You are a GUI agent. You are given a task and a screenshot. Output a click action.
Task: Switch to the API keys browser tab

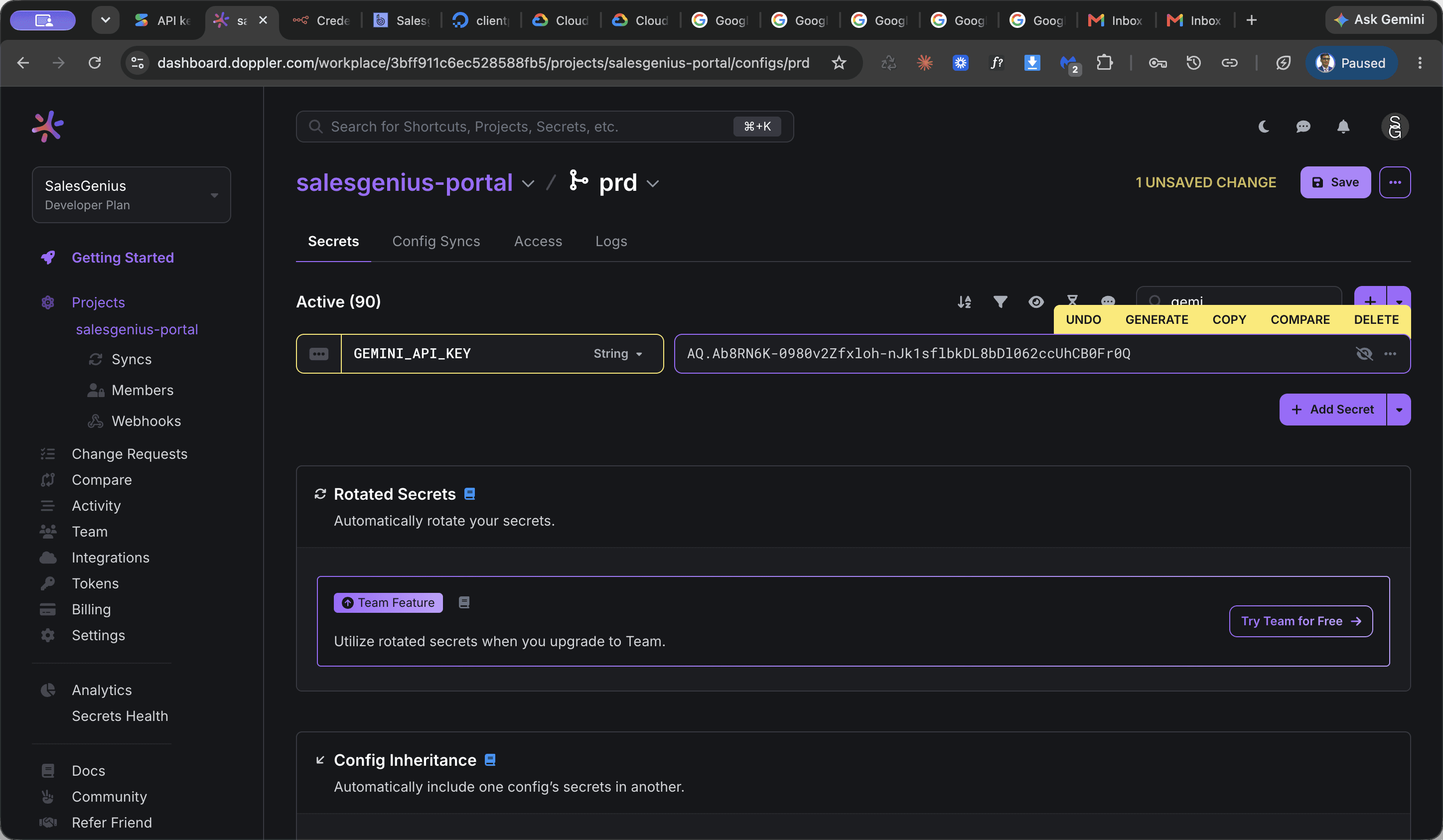pos(164,20)
